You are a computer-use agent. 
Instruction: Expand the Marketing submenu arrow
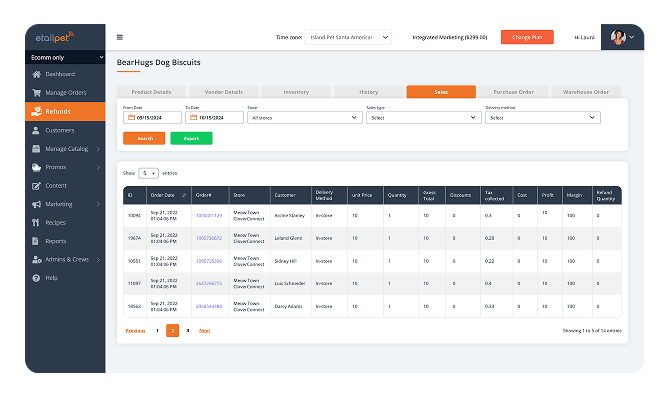(x=98, y=204)
